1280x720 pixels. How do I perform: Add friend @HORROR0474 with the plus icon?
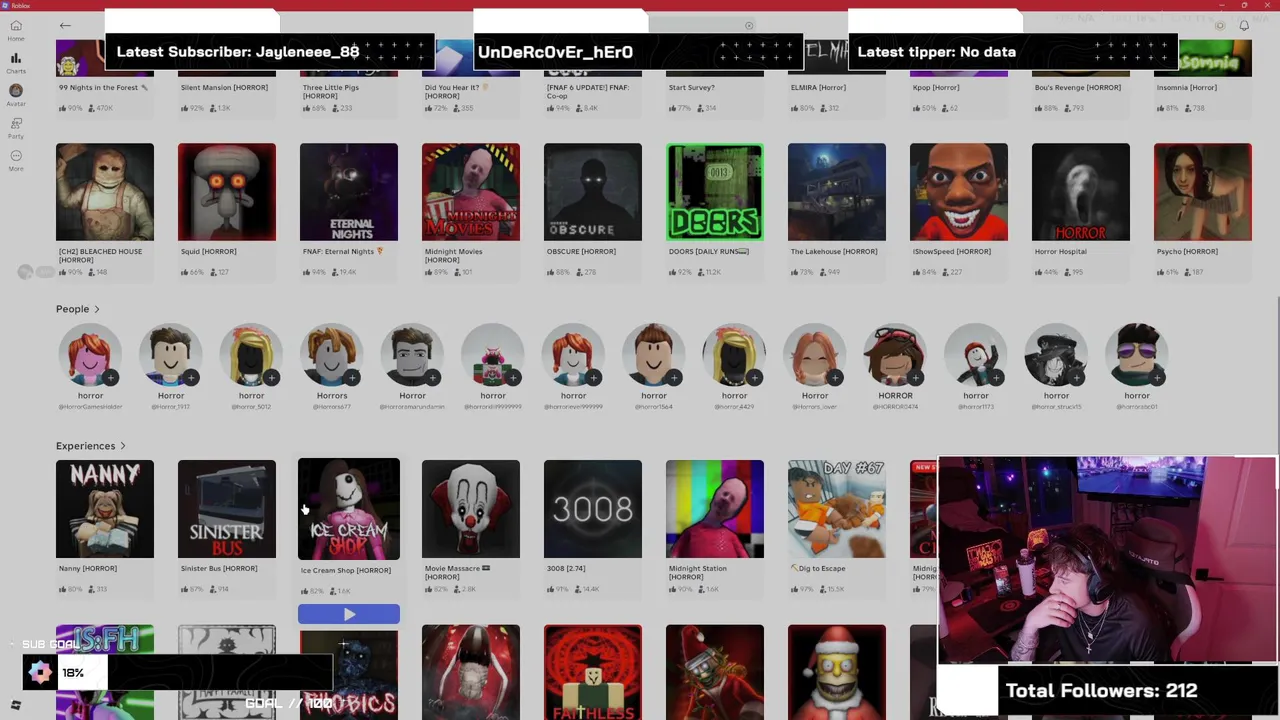click(x=916, y=378)
